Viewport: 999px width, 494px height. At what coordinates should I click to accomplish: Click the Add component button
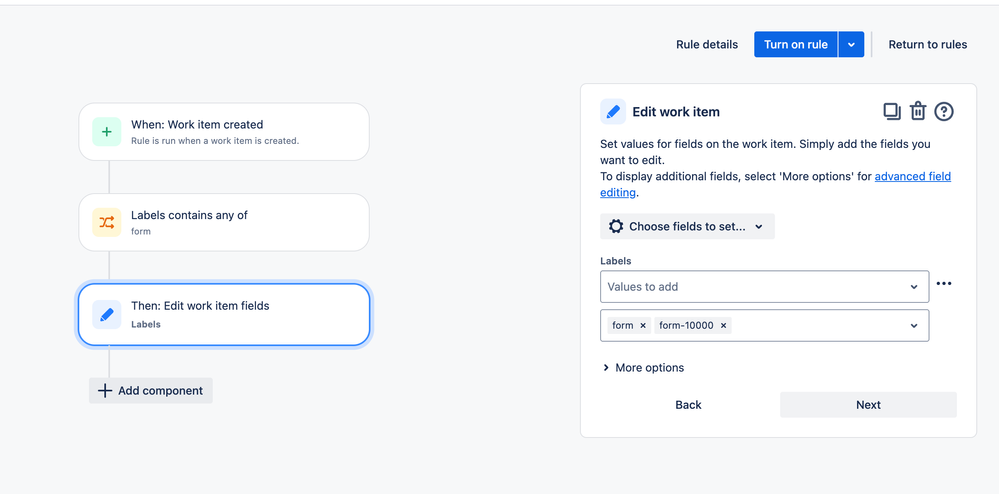pos(150,391)
